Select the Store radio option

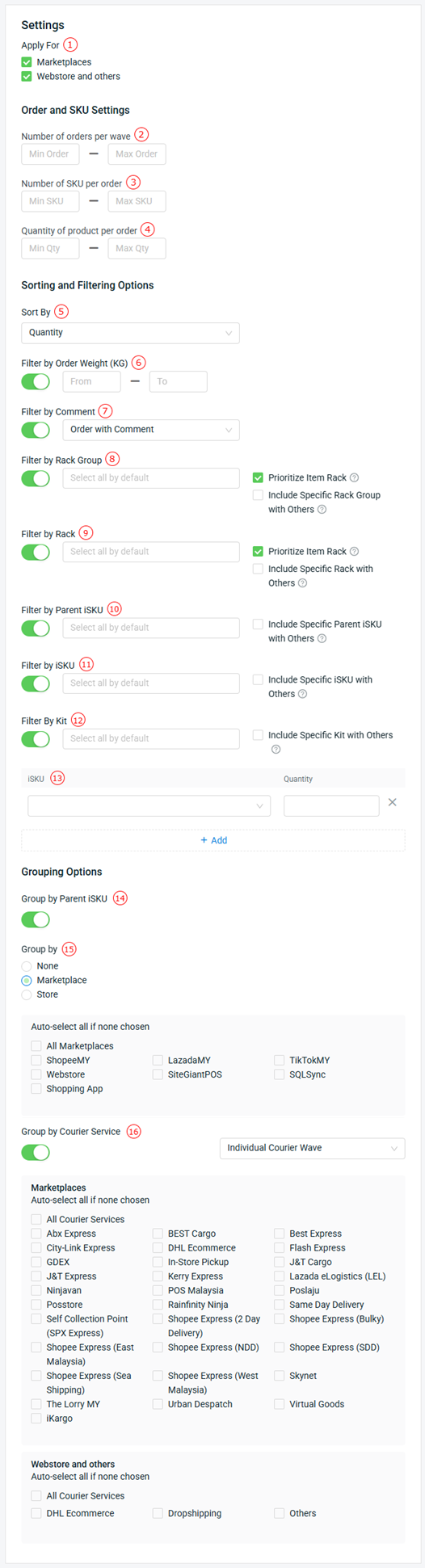pos(27,995)
